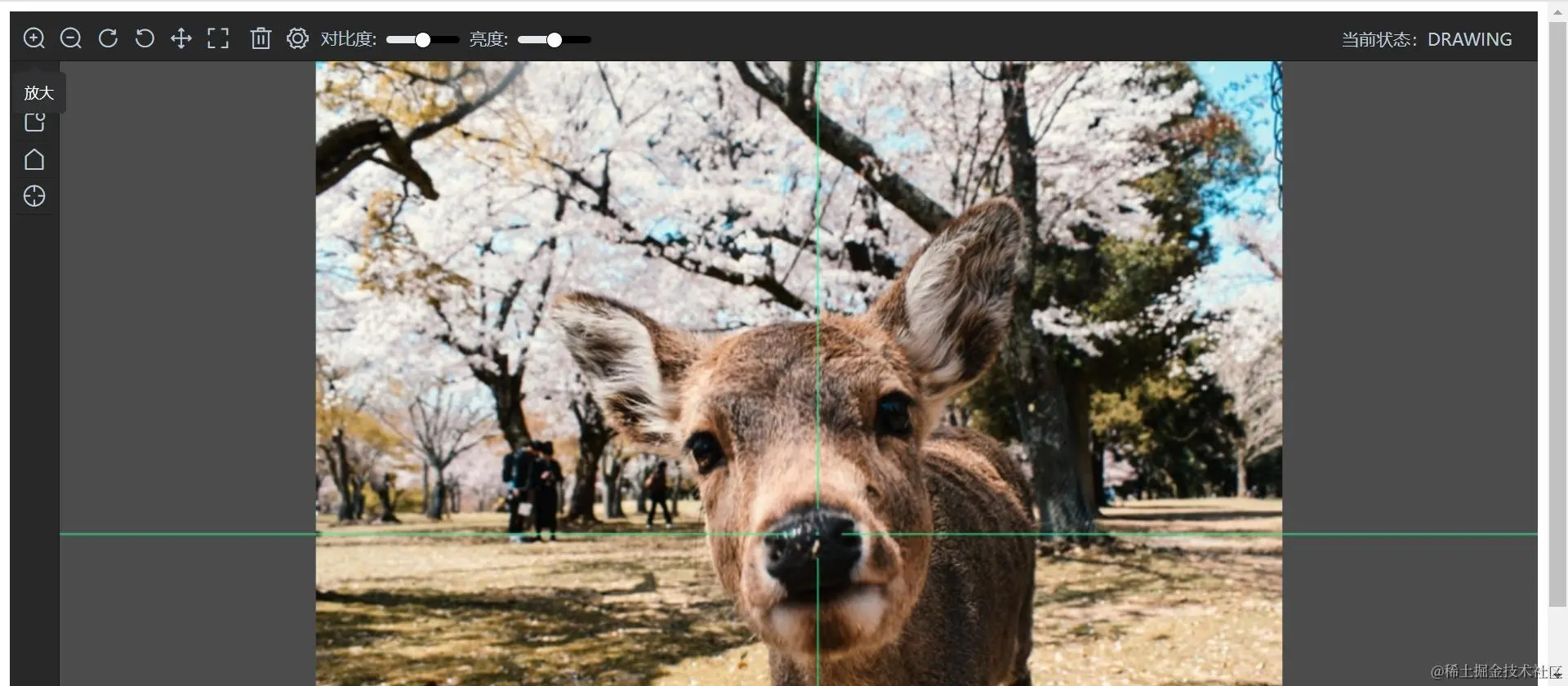Adjust the 亮度 brightness slider

(555, 39)
